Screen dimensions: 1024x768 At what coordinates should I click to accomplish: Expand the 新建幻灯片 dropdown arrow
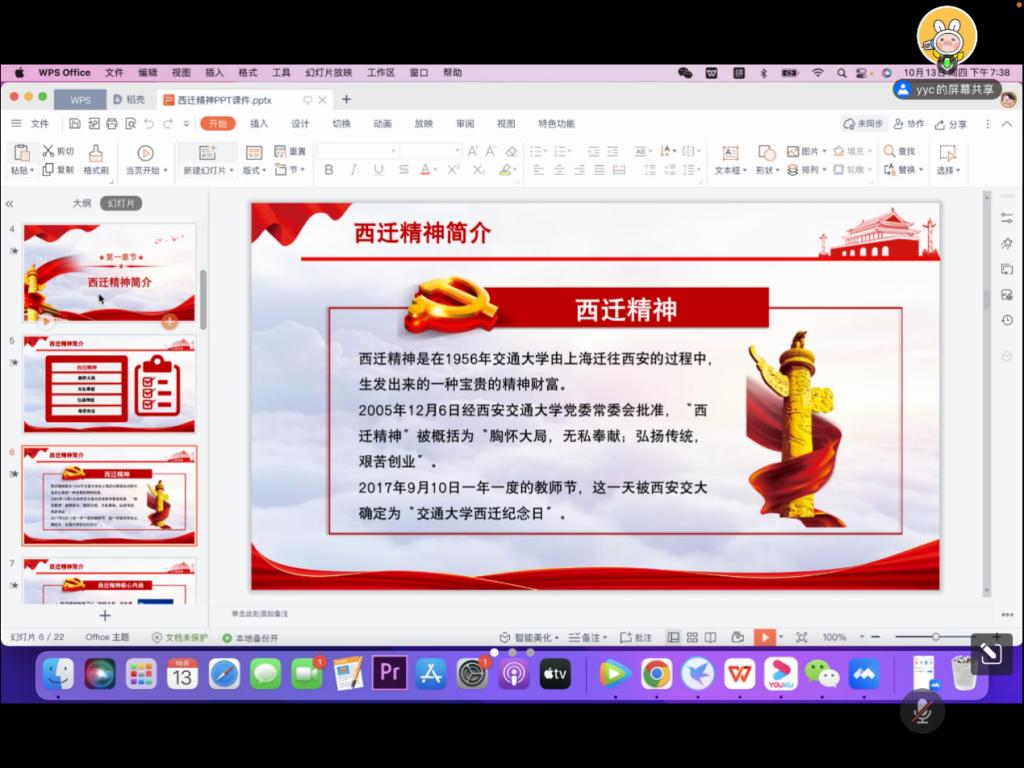coord(233,171)
